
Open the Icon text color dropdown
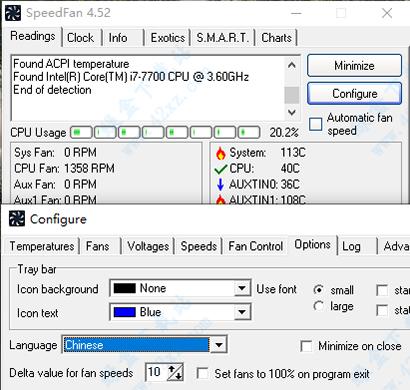(242, 312)
